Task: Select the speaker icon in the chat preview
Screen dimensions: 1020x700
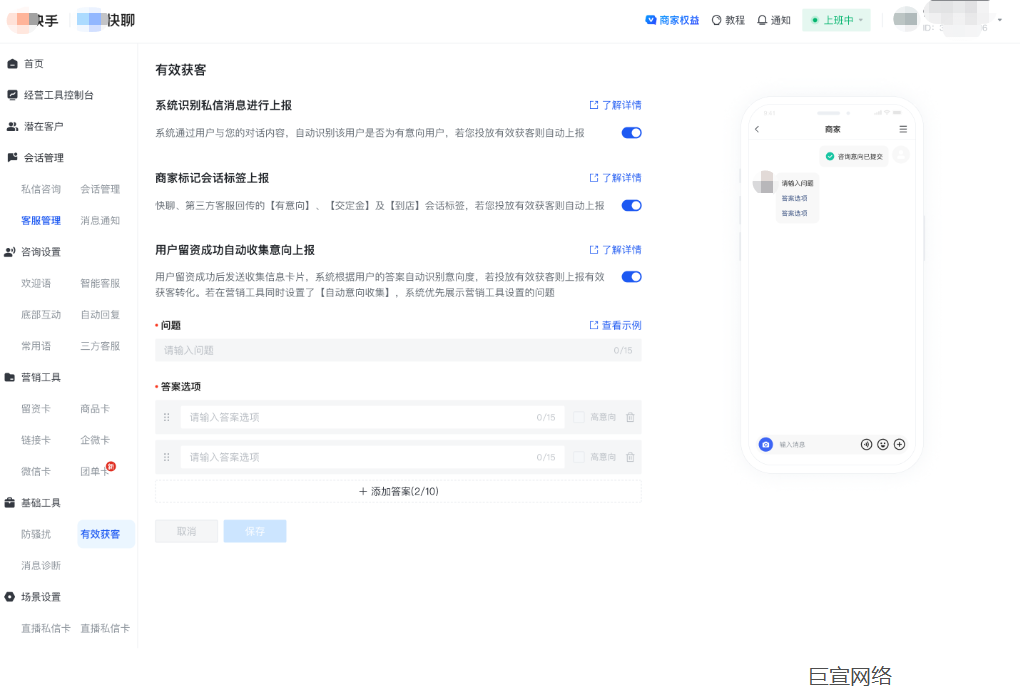Action: coord(866,444)
